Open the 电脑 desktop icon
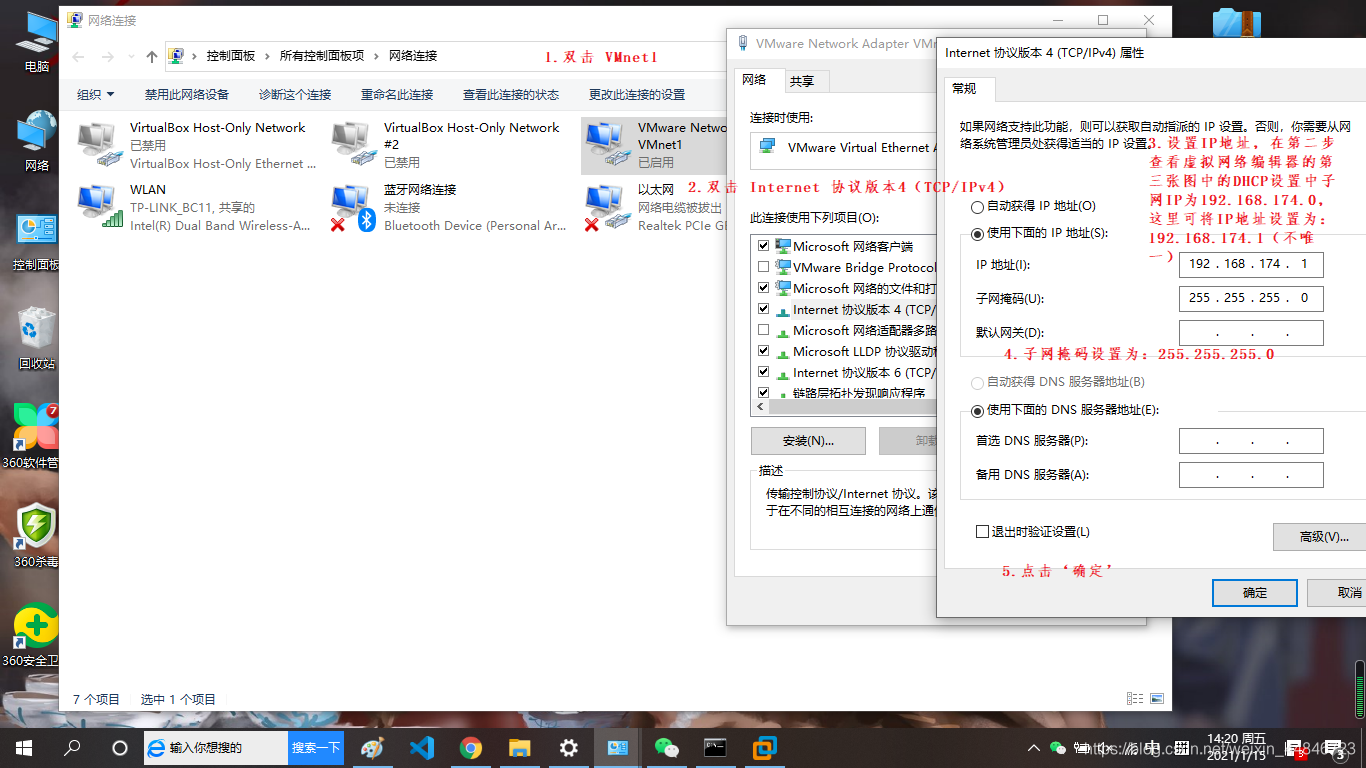The image size is (1366, 768). coord(37,41)
